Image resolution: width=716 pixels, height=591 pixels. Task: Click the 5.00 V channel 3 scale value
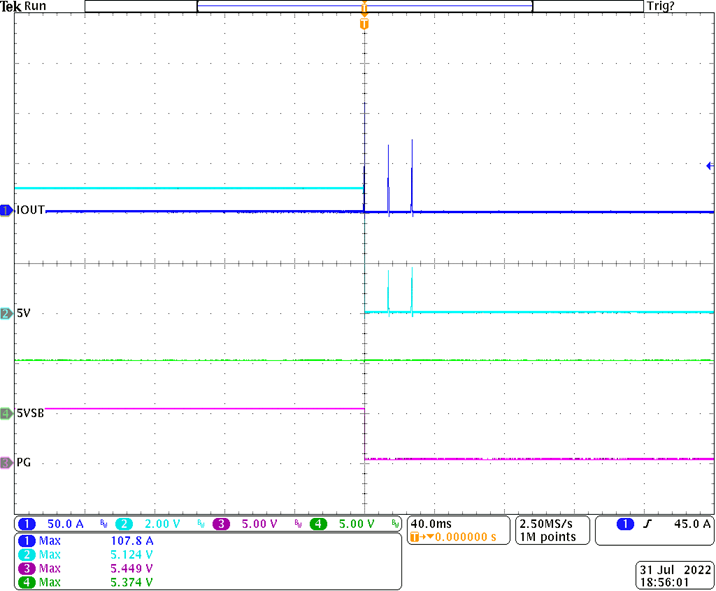click(x=259, y=524)
